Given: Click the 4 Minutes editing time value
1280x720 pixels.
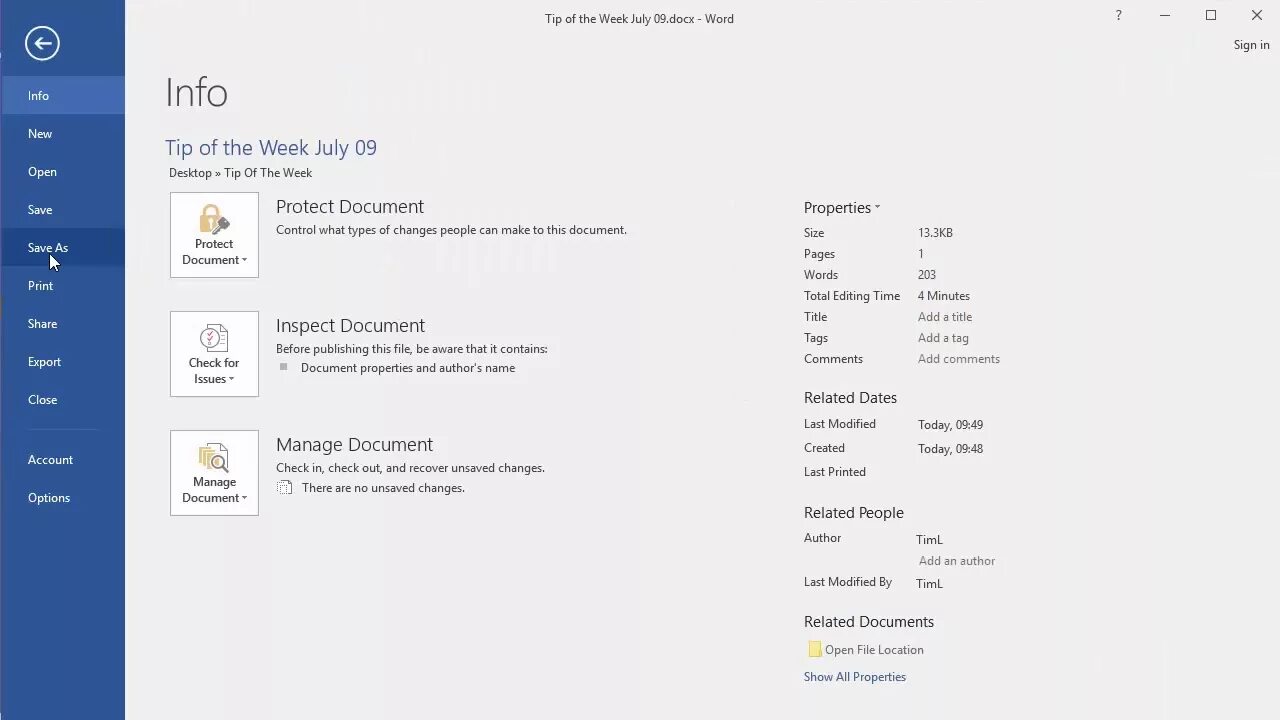Looking at the screenshot, I should click(944, 296).
